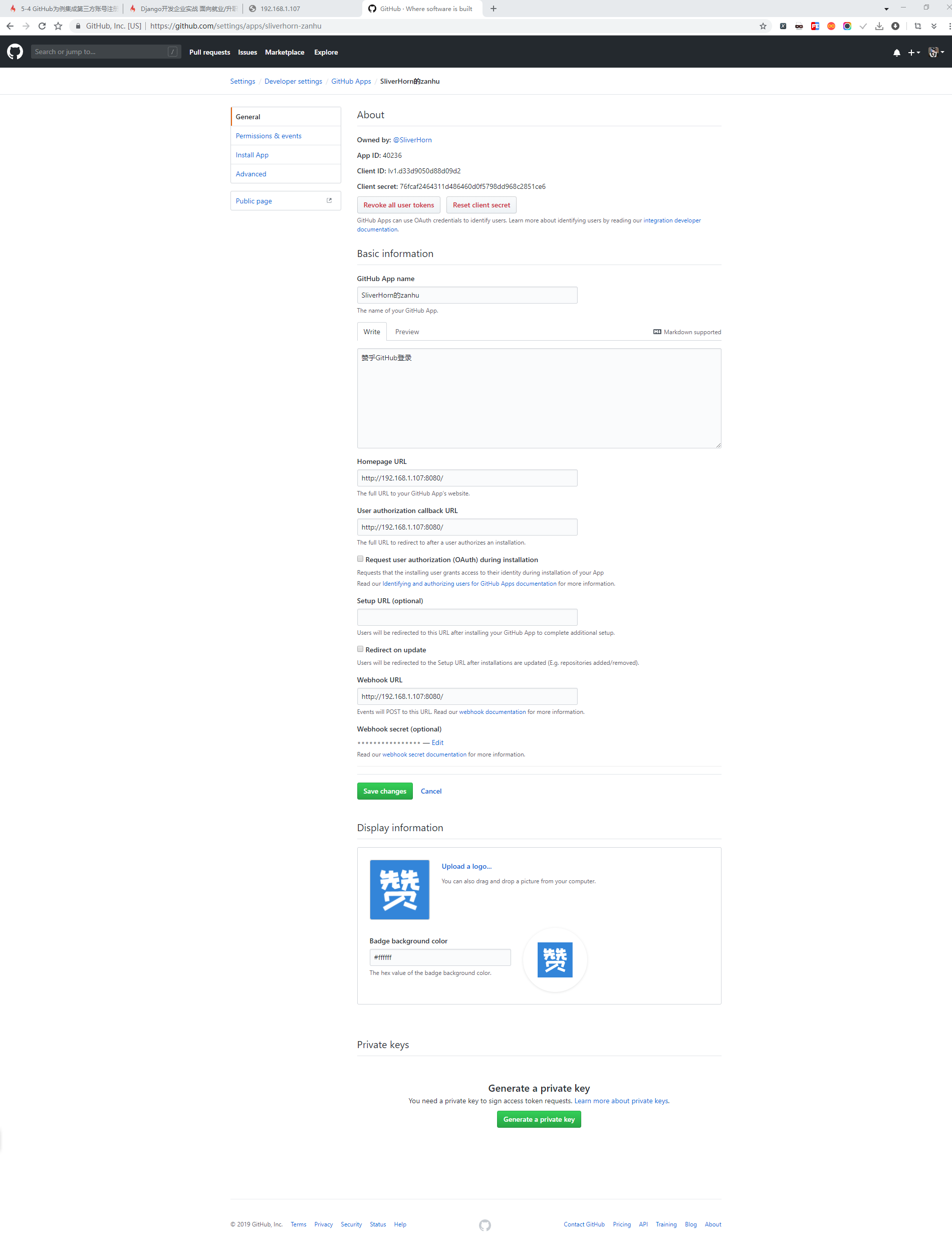
Task: Click the masked-document extension icon
Action: (x=799, y=26)
